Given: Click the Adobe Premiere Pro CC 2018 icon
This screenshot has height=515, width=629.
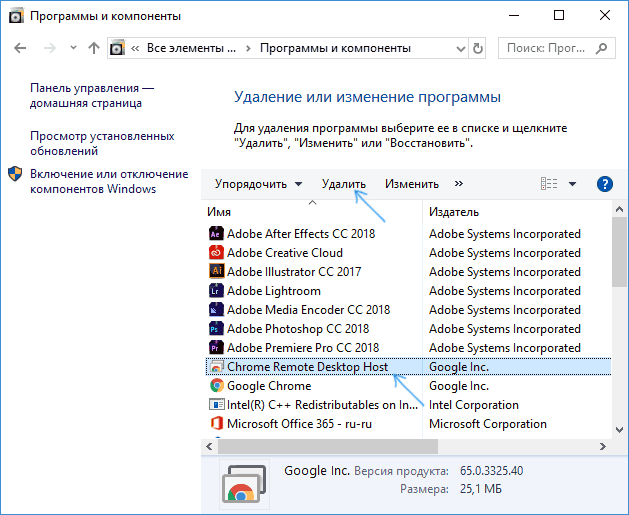Looking at the screenshot, I should point(216,347).
